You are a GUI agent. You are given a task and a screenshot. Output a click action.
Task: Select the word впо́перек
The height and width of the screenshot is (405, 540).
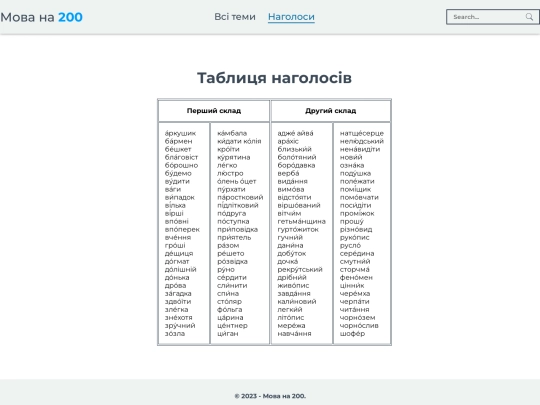pyautogui.click(x=182, y=229)
